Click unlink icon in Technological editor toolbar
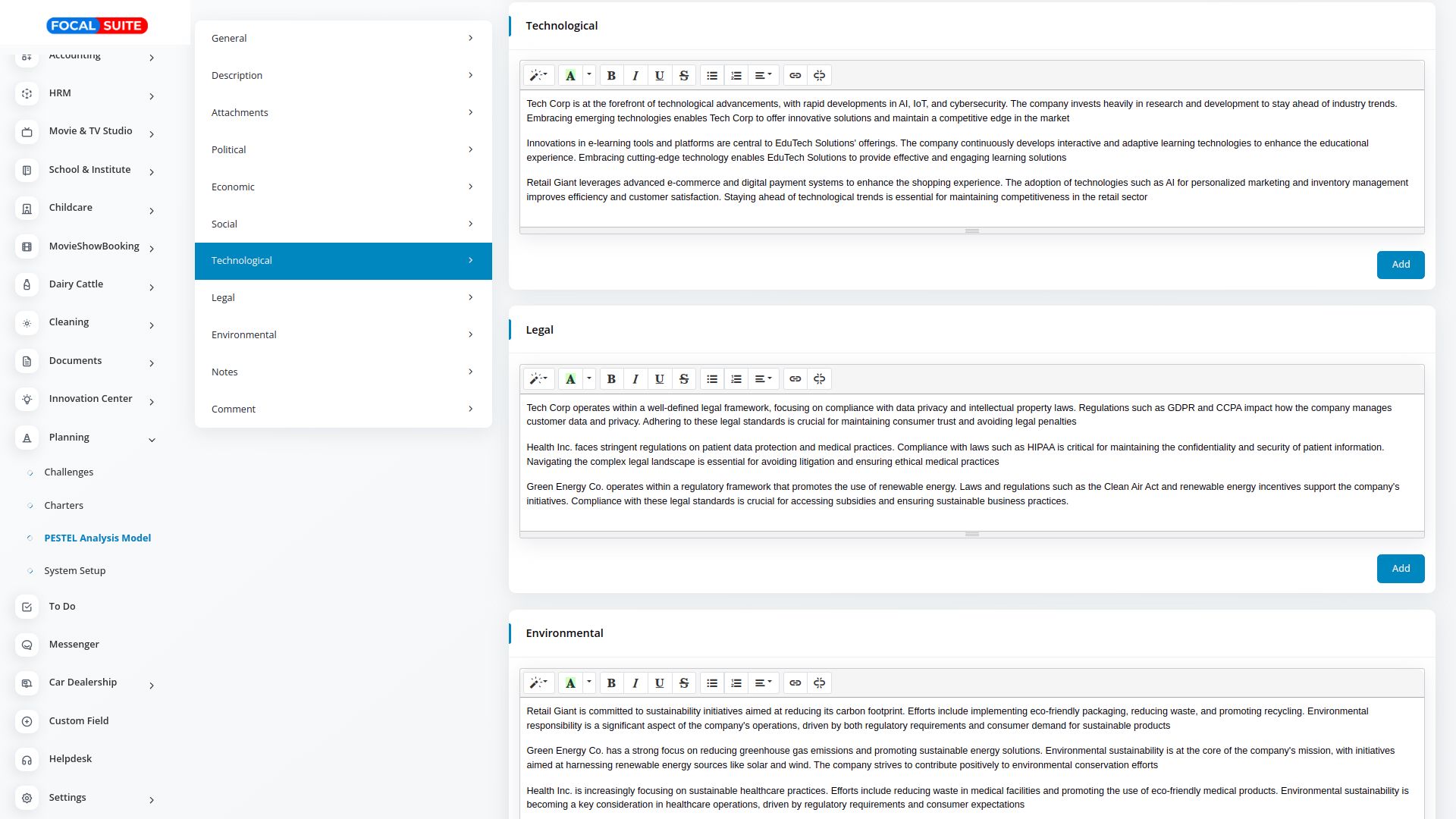1456x819 pixels. 819,76
